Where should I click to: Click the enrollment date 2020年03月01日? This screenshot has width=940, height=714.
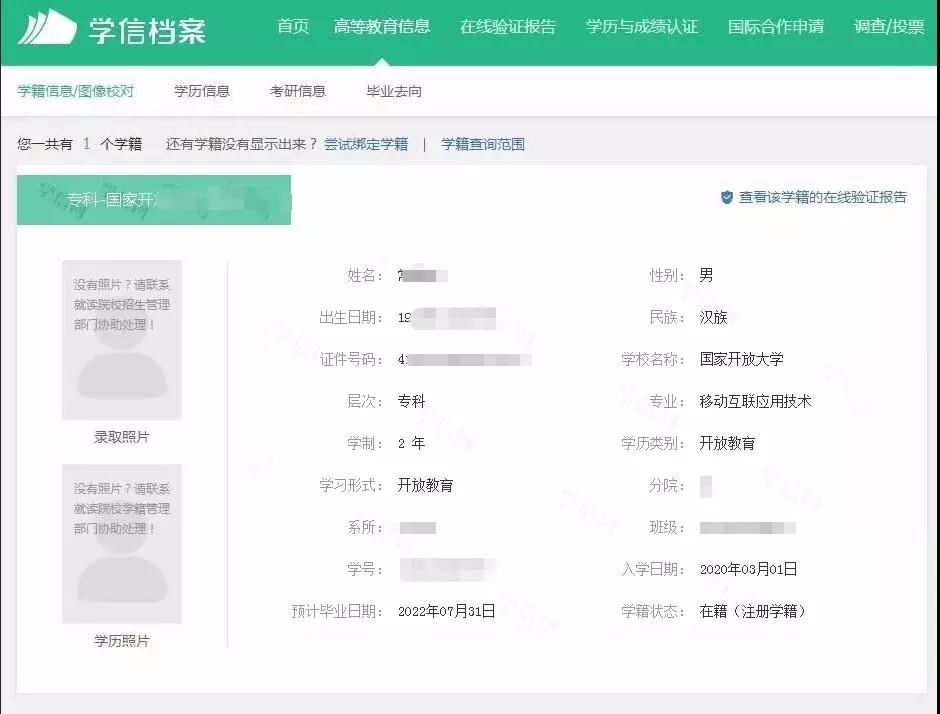(x=748, y=569)
